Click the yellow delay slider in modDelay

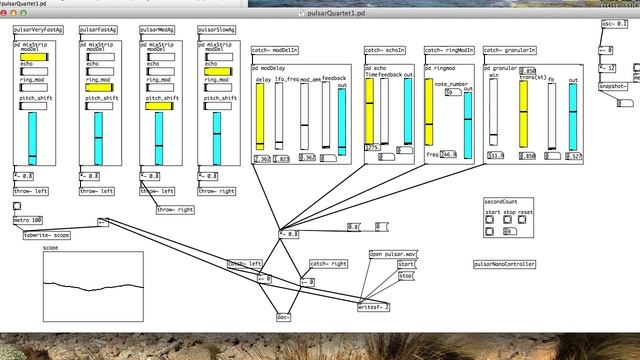coord(260,116)
